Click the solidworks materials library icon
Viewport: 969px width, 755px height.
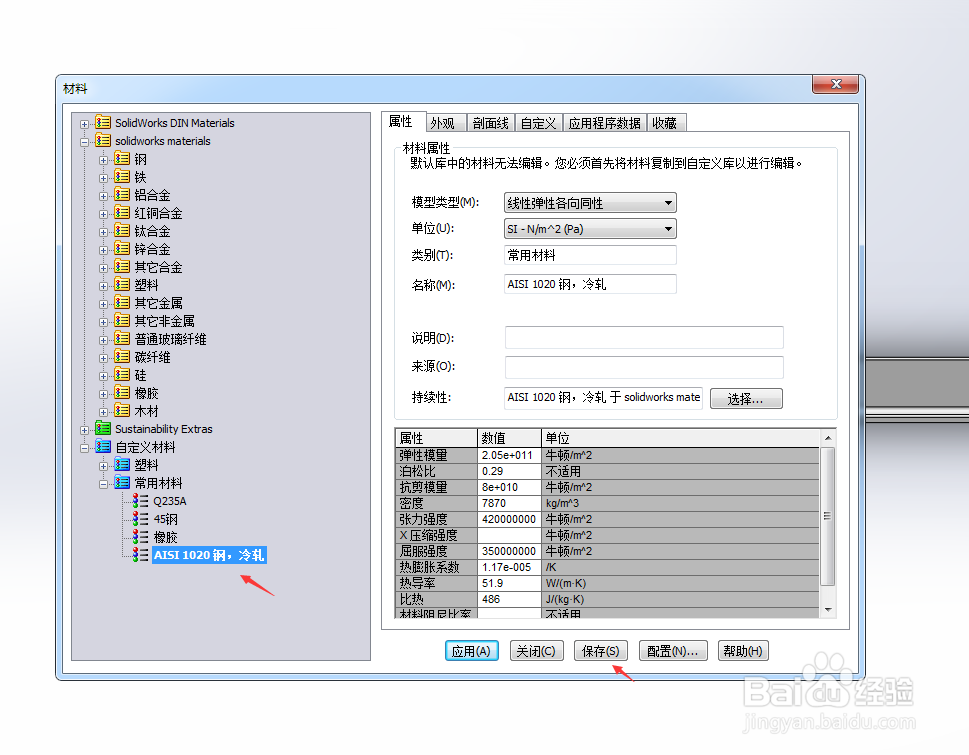[x=103, y=140]
